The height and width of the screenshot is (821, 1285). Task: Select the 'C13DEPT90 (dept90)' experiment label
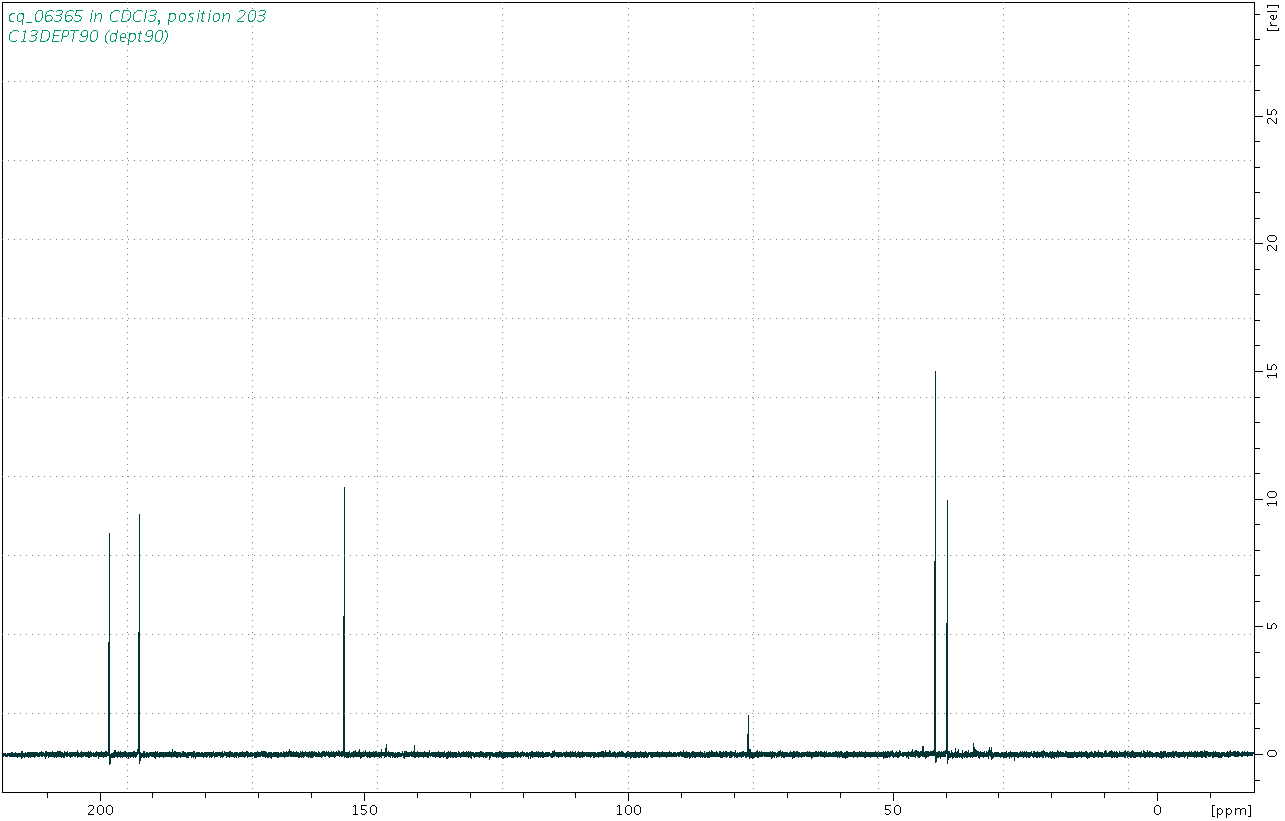tap(88, 37)
